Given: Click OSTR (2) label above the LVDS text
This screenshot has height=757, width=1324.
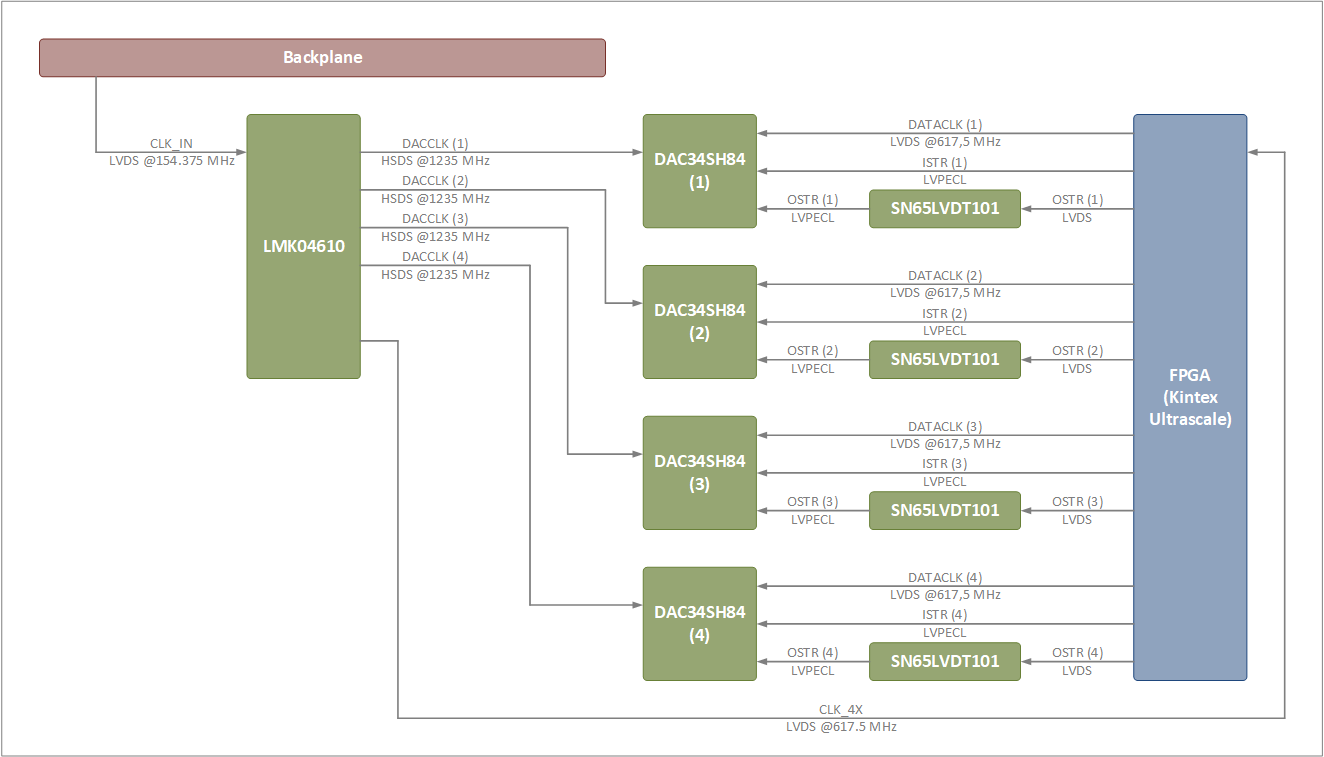Looking at the screenshot, I should pyautogui.click(x=1077, y=352).
